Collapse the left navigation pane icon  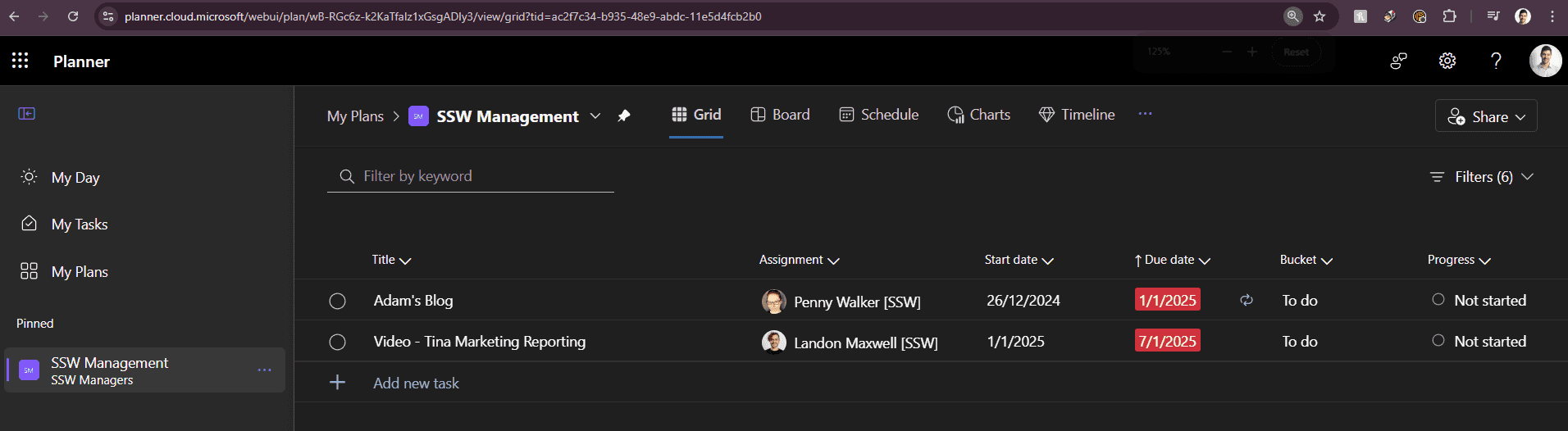(x=27, y=114)
